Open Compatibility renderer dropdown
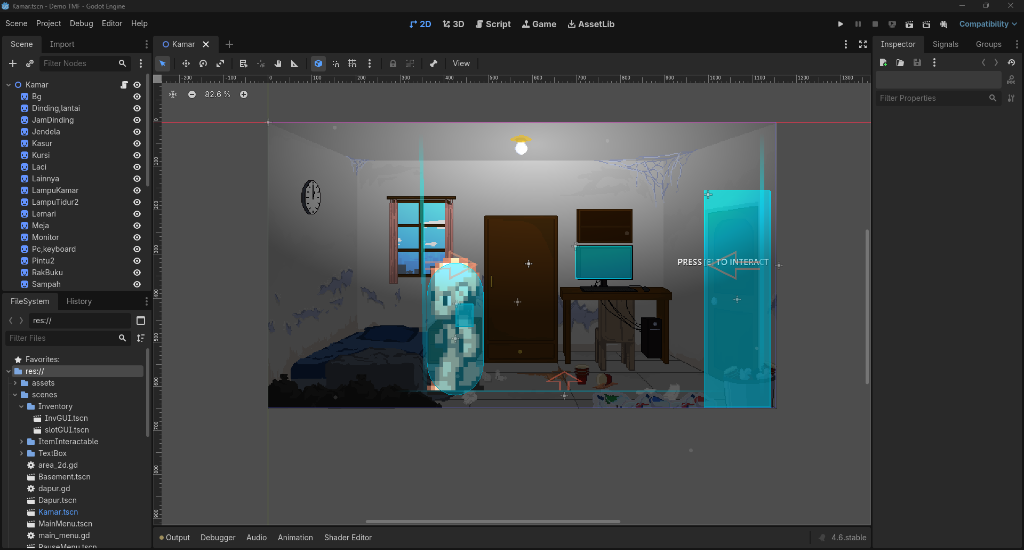This screenshot has width=1024, height=550. point(987,24)
